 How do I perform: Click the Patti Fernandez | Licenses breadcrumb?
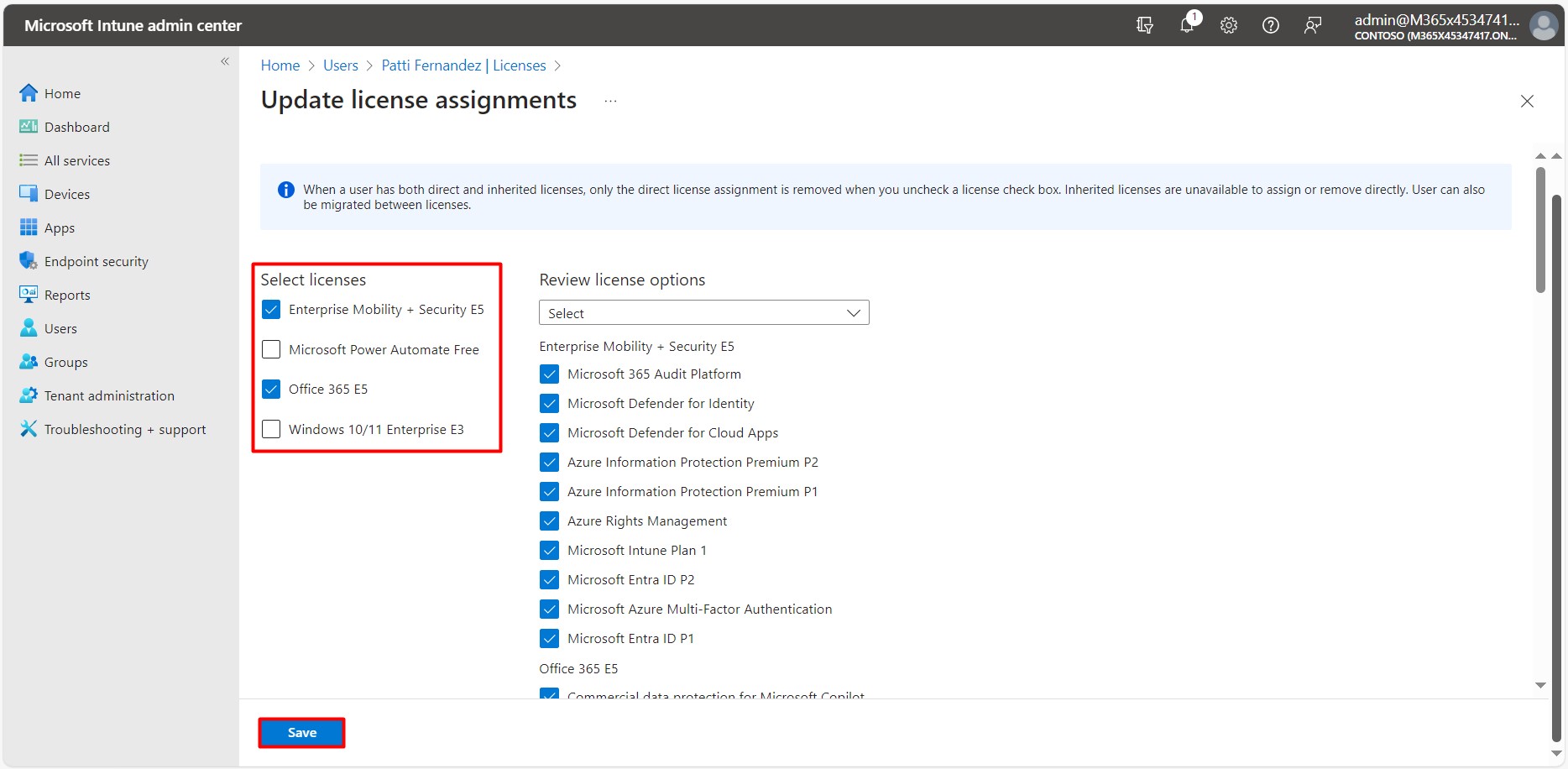[463, 65]
